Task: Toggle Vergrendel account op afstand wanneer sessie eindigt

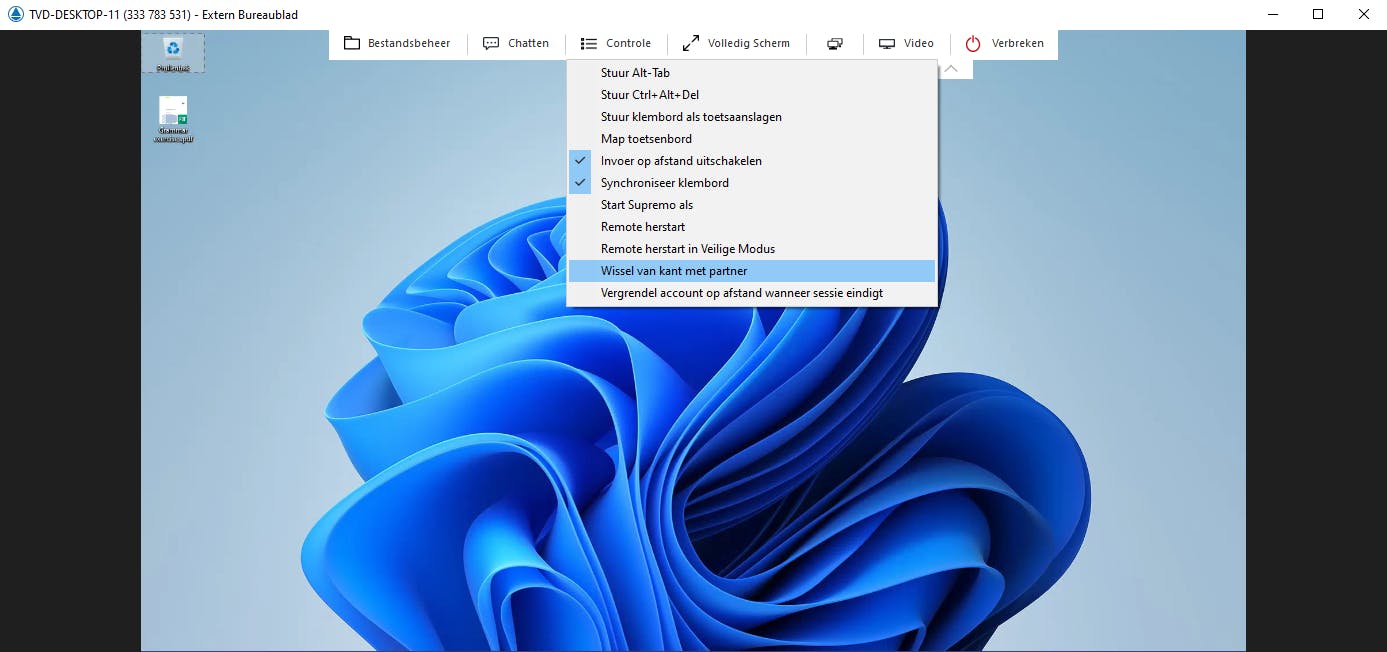Action: click(752, 293)
